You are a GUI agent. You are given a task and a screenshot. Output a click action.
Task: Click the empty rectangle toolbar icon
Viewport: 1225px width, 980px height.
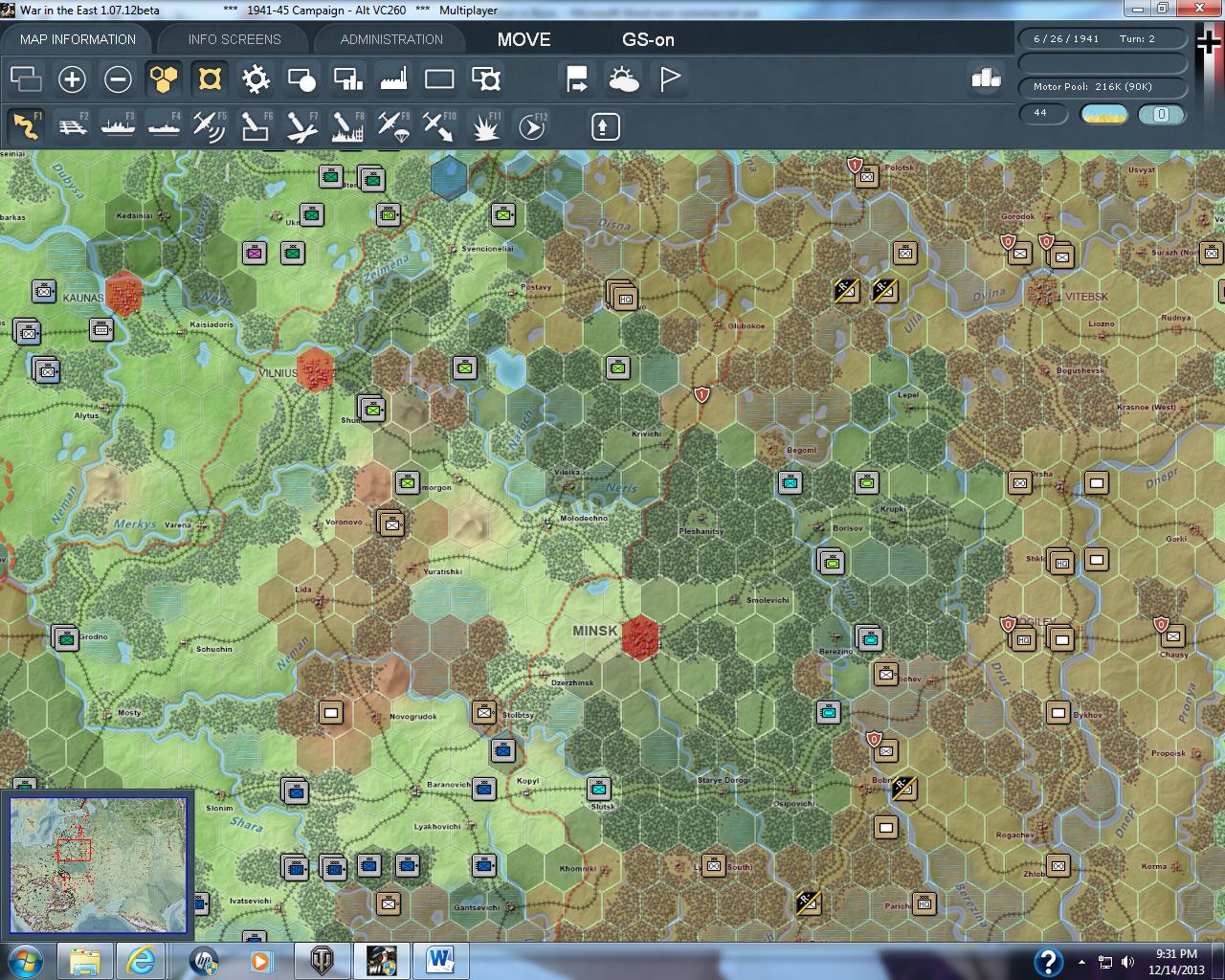click(x=439, y=78)
